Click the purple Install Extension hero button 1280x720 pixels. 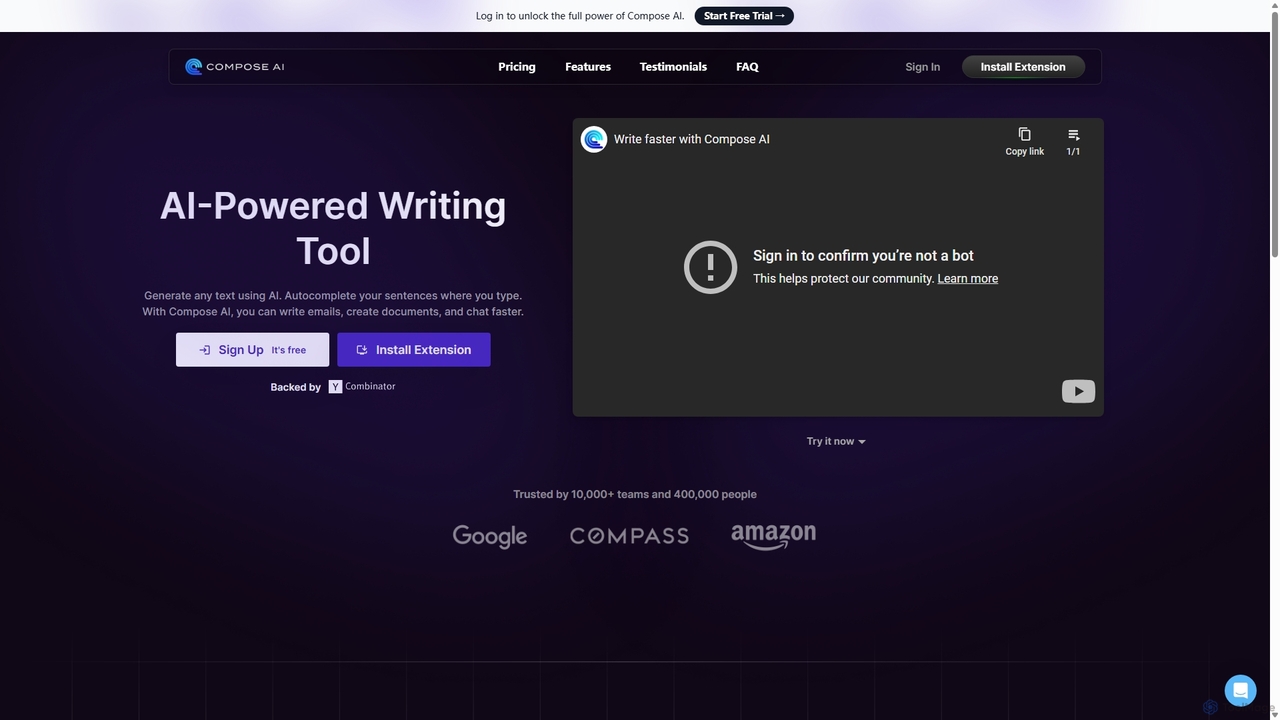pyautogui.click(x=414, y=350)
